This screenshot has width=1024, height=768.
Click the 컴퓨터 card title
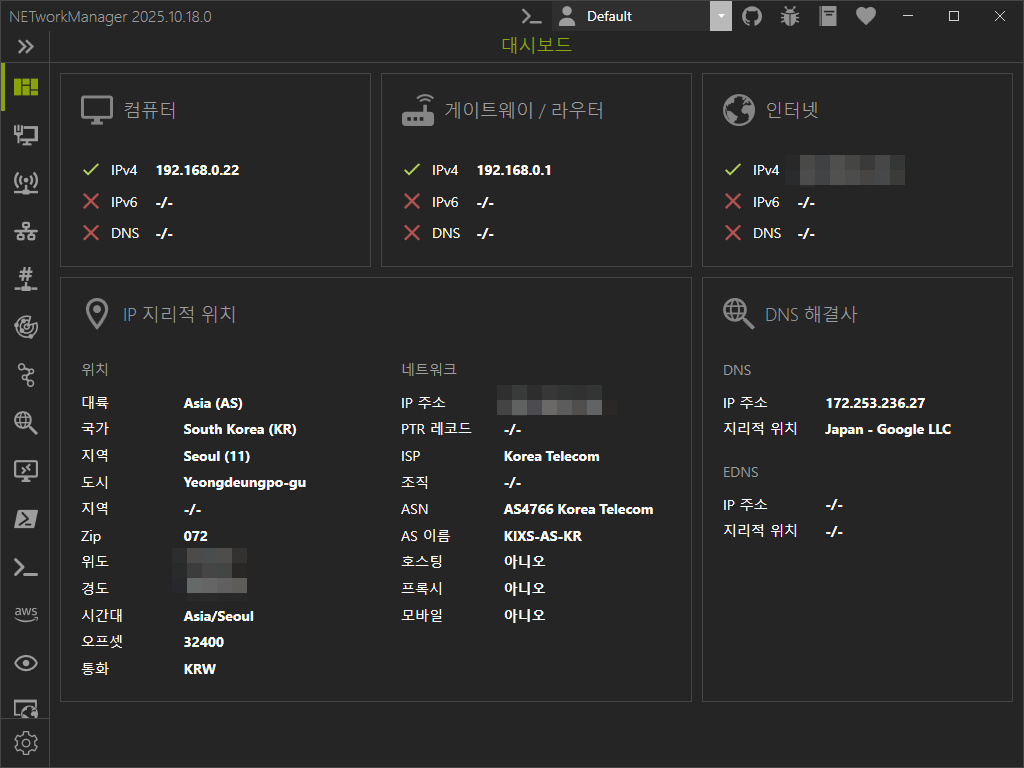point(150,110)
